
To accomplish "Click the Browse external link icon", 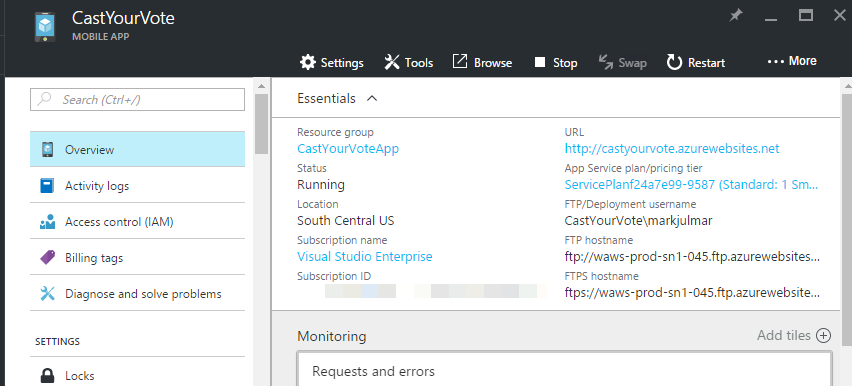I will (460, 61).
